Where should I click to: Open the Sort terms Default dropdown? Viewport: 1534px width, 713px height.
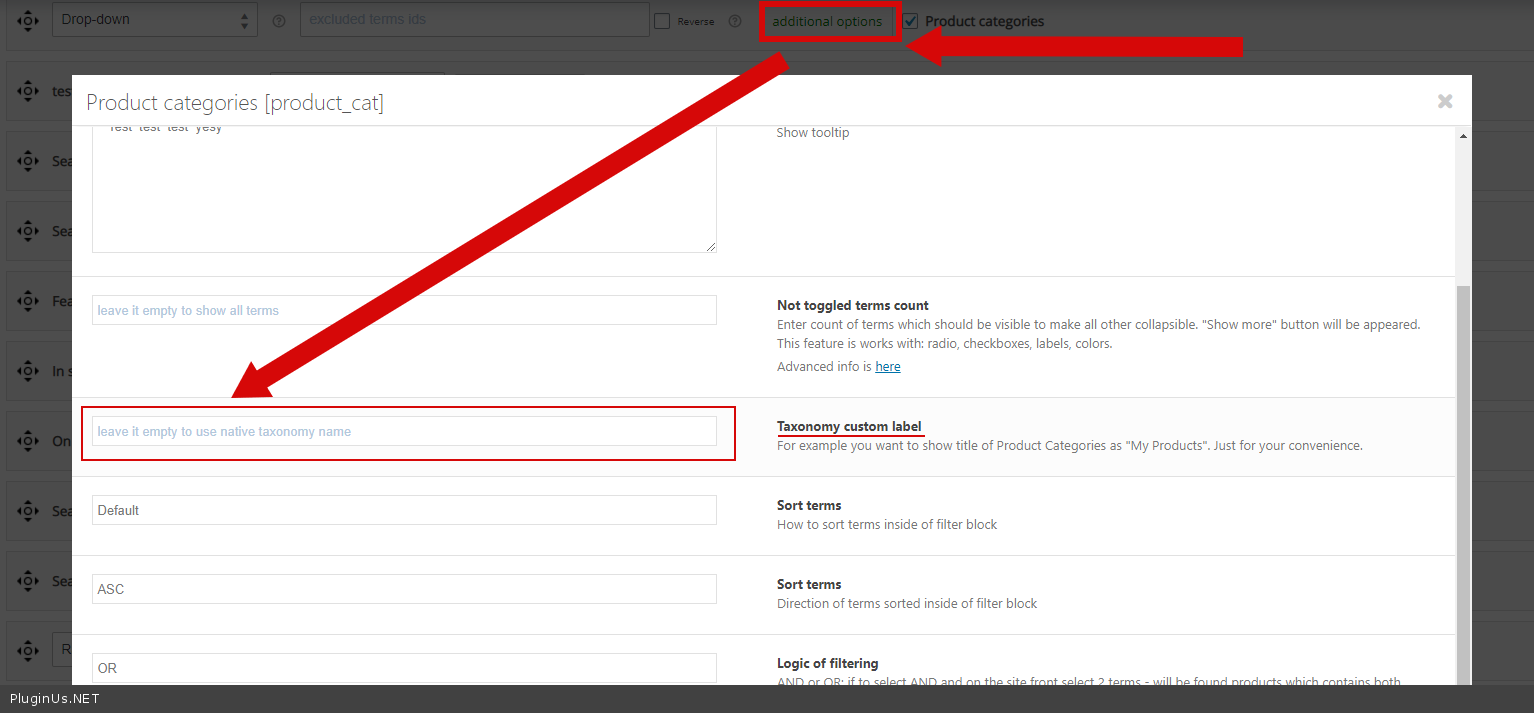pos(404,510)
